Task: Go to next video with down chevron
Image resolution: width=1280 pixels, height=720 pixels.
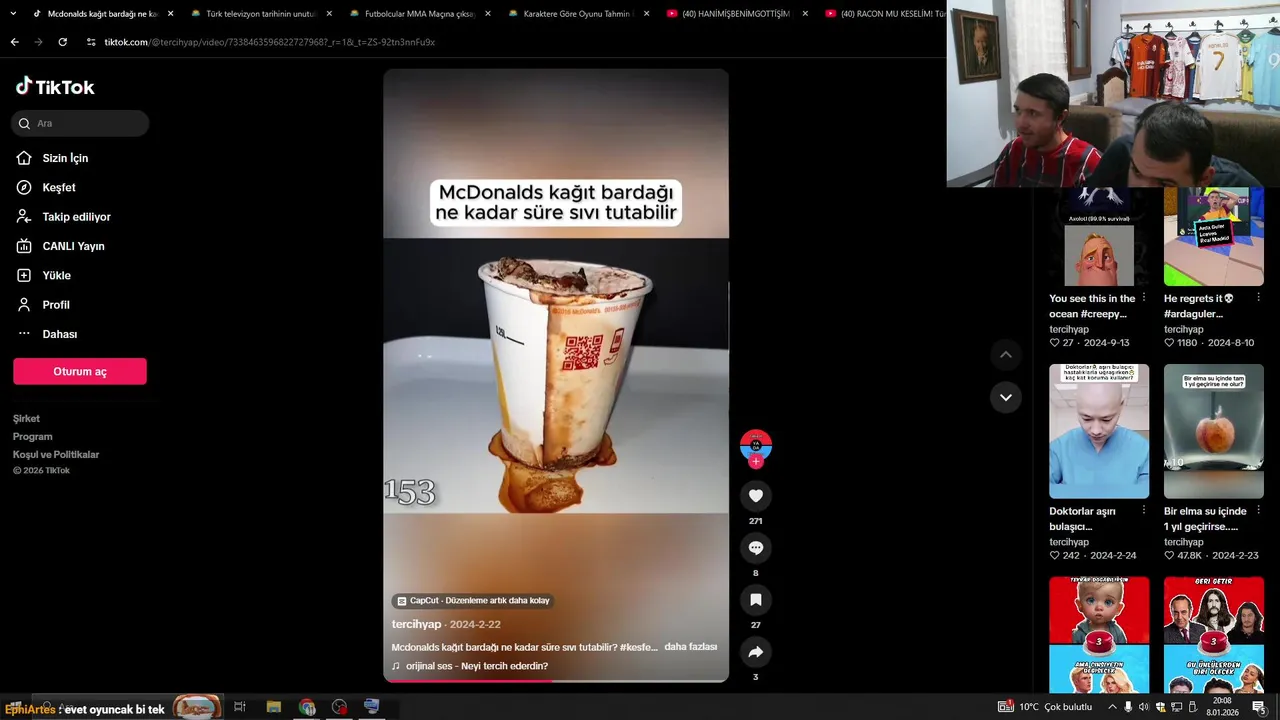Action: 1005,397
